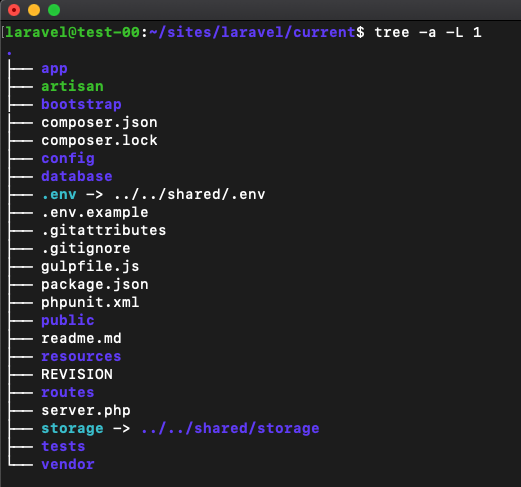This screenshot has height=487, width=521.
Task: Click the bootstrap directory name
Action: point(81,105)
